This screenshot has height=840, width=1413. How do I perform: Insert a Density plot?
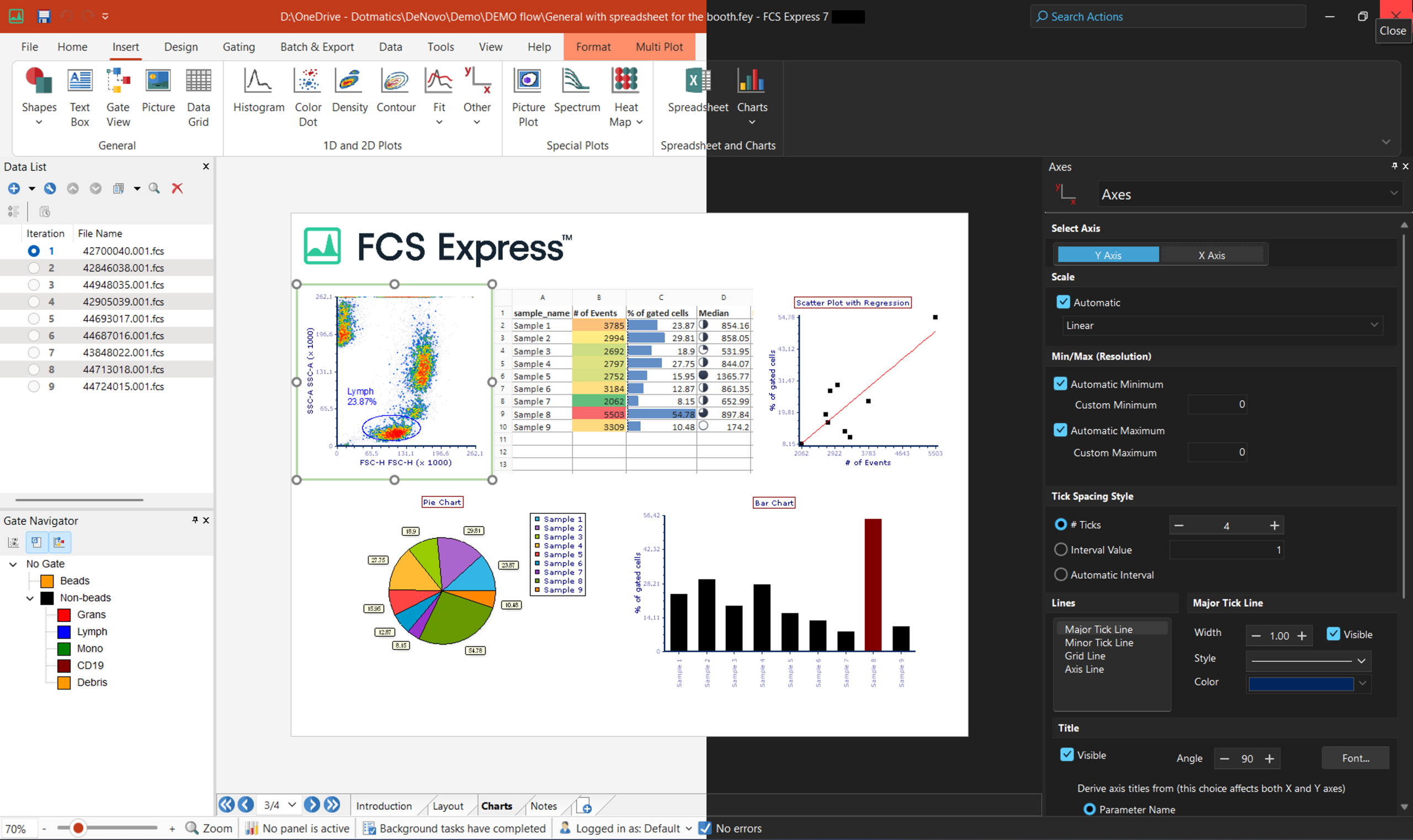349,91
